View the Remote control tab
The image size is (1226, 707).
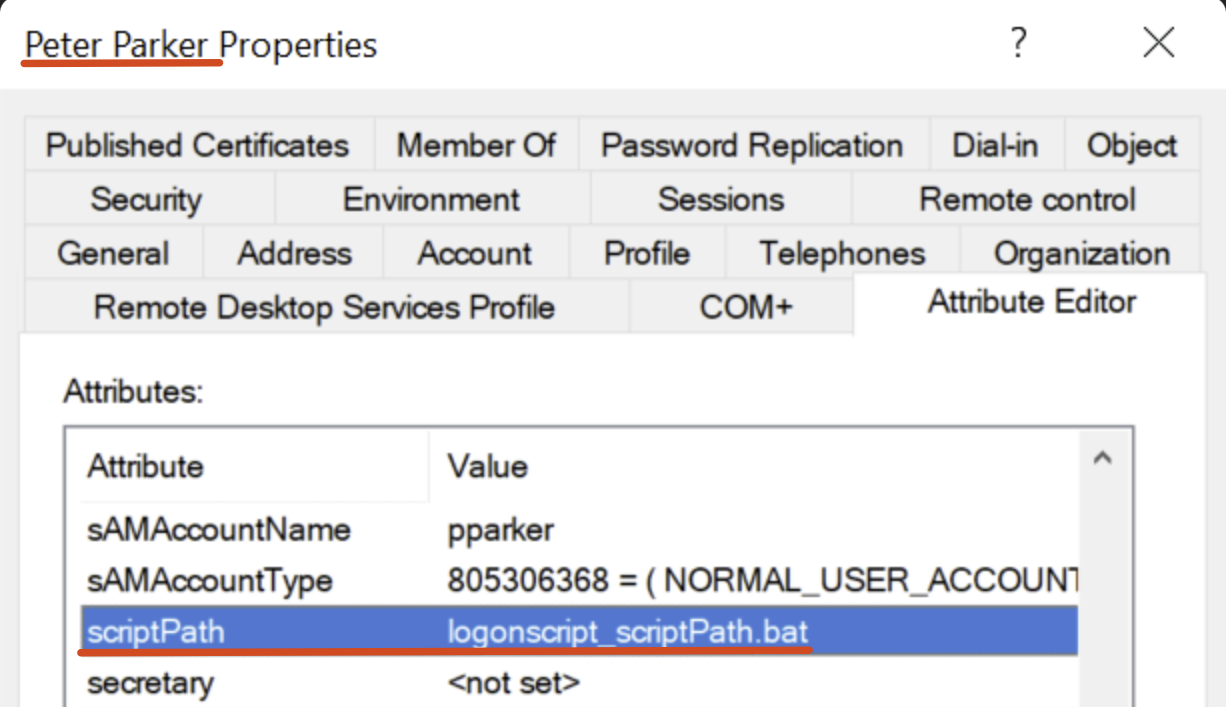pyautogui.click(x=1027, y=200)
